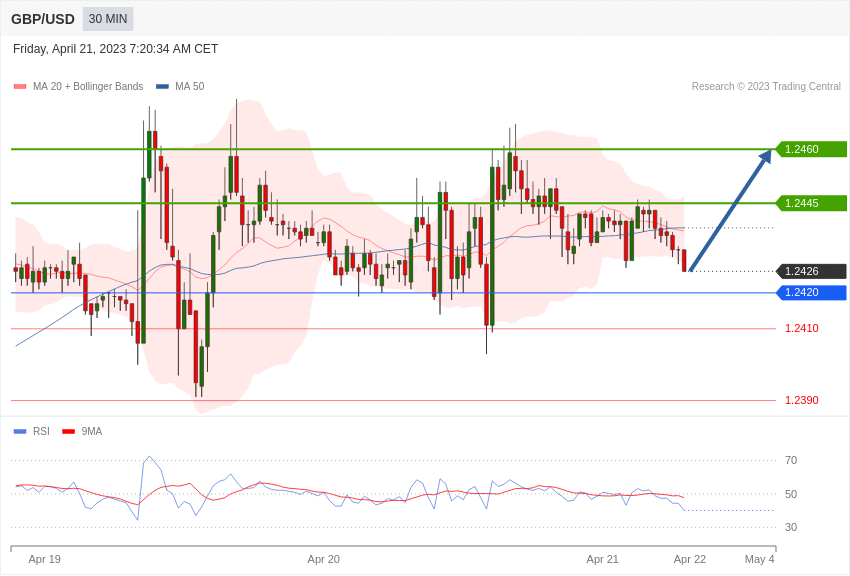Click the blue MA 50 legend swatch
Viewport: 850px width, 576px height.
162,87
